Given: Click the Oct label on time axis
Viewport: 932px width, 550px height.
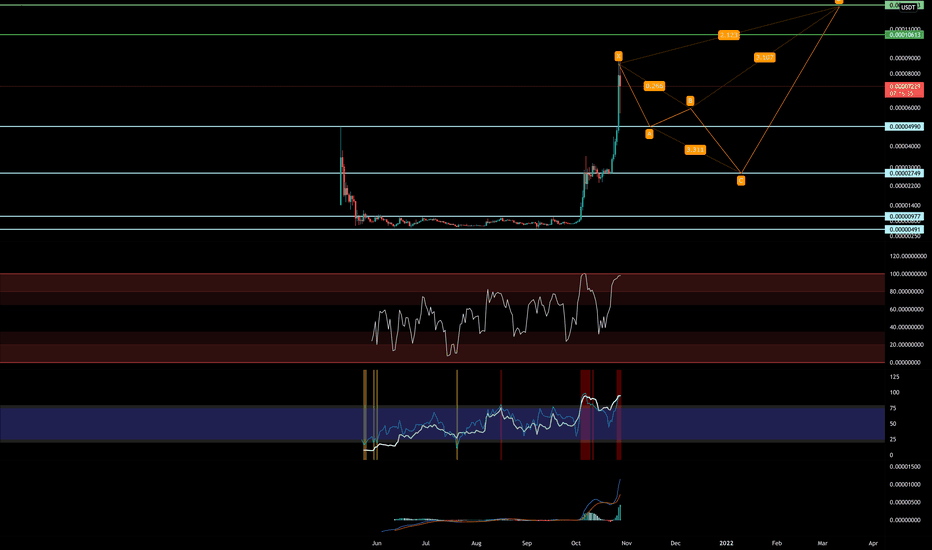Looking at the screenshot, I should click(575, 543).
